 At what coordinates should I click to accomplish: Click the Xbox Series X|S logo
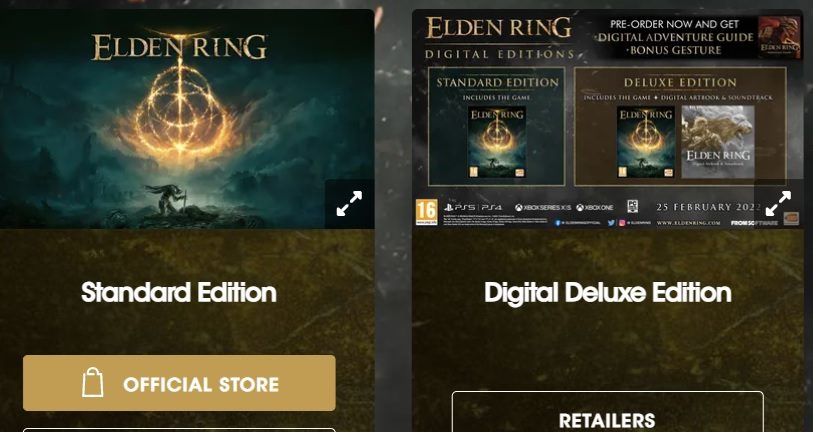[x=543, y=207]
